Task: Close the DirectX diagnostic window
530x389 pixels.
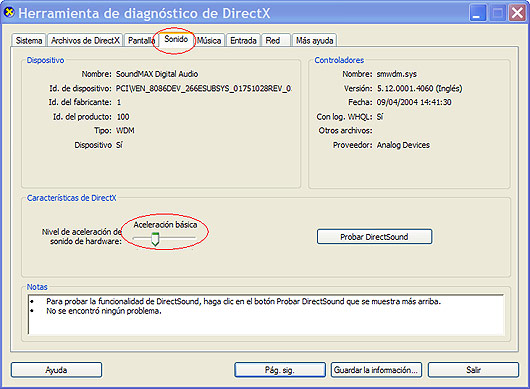Action: 517,13
